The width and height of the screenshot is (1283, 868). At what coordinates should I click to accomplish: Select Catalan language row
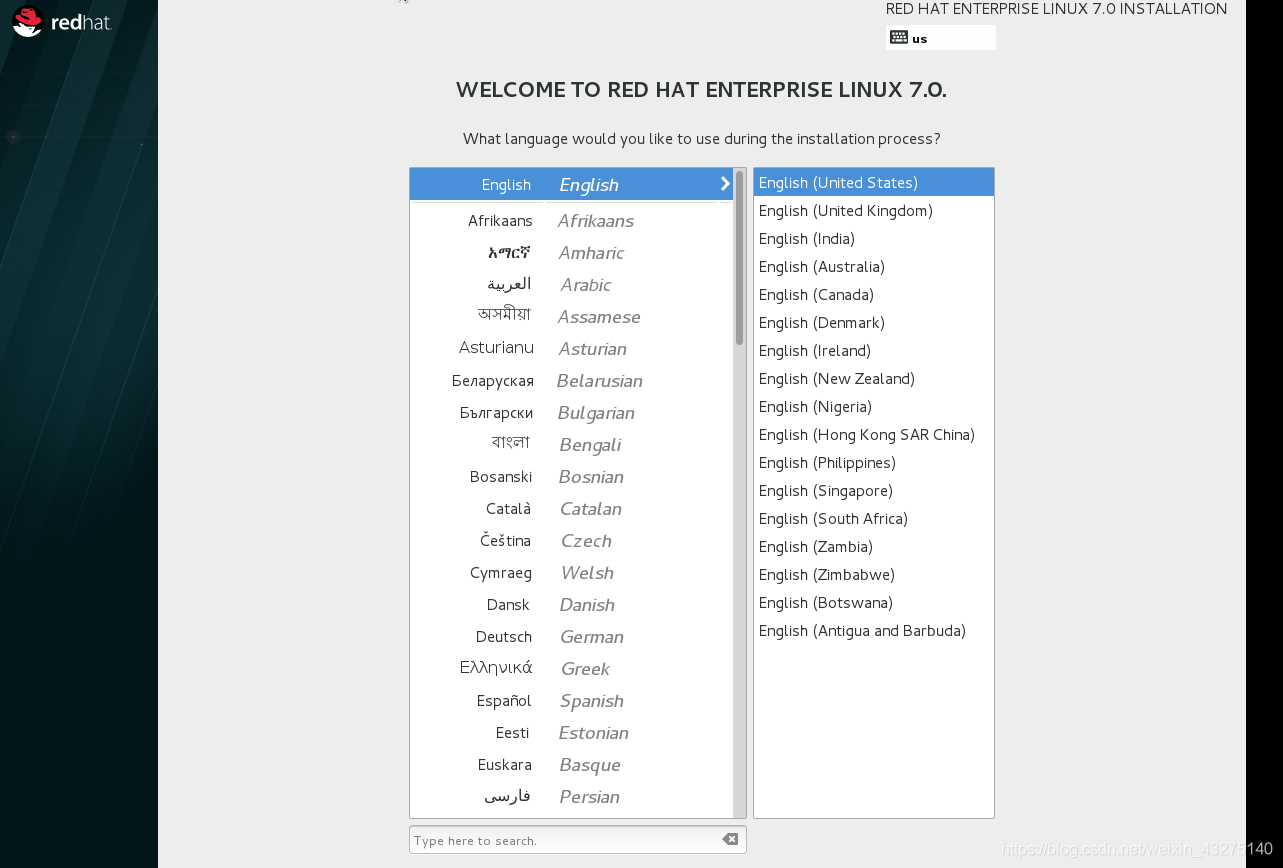(x=571, y=509)
